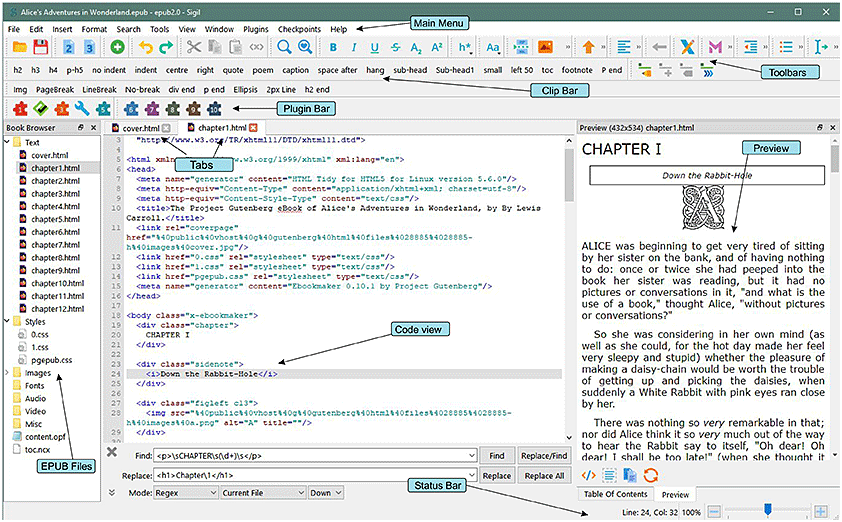Click the Italic formatting icon

coord(354,47)
